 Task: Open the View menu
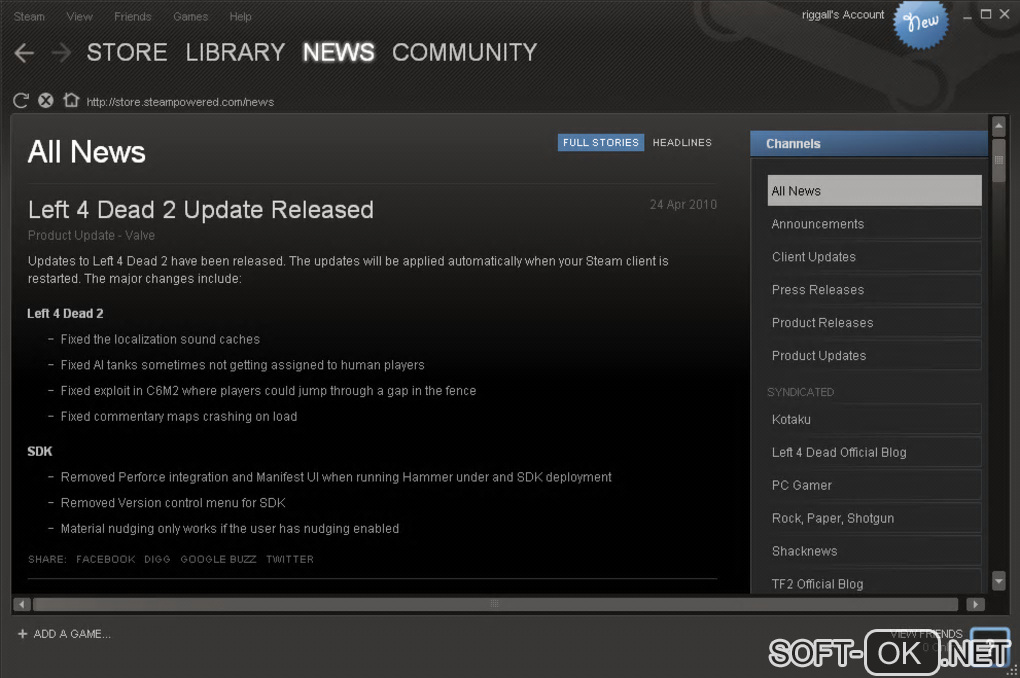pyautogui.click(x=79, y=17)
